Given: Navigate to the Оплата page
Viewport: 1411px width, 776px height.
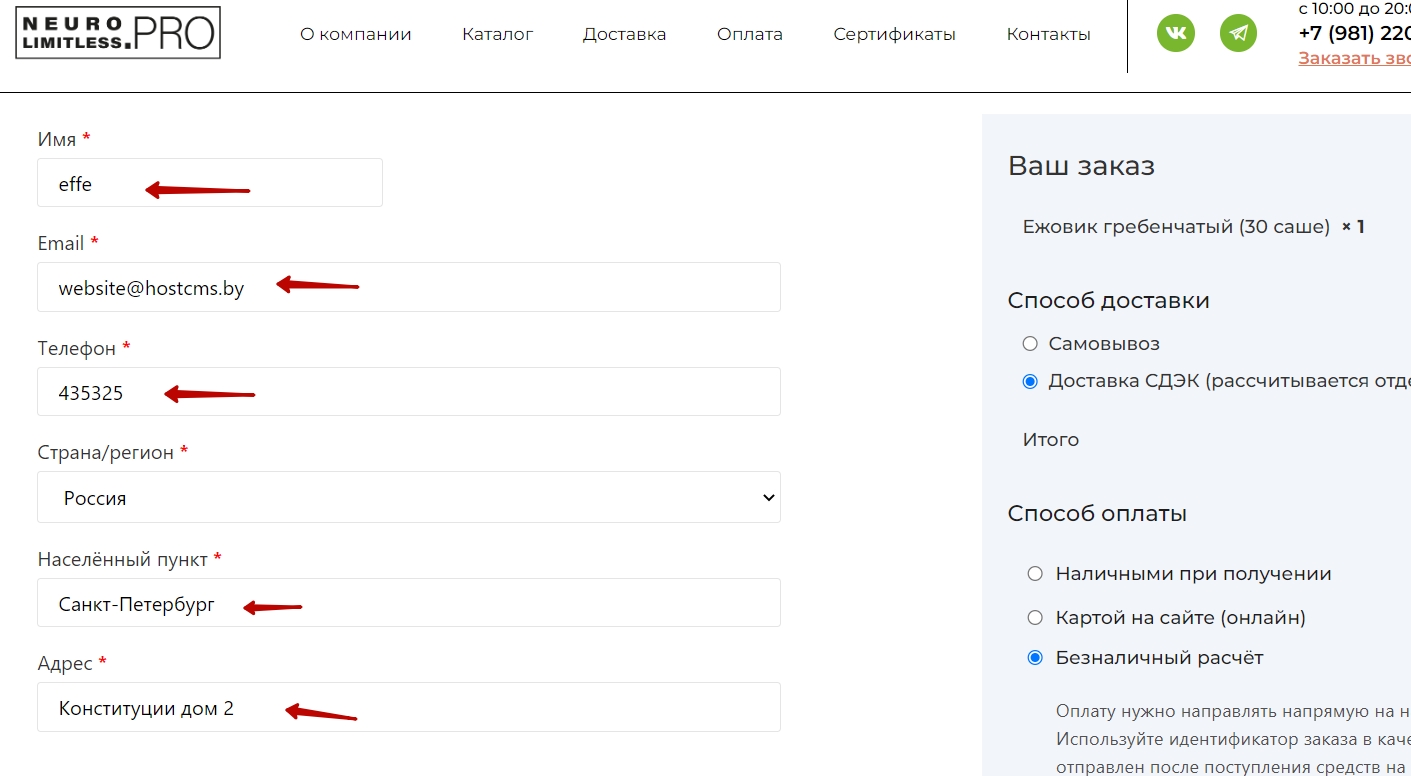Looking at the screenshot, I should pyautogui.click(x=749, y=34).
